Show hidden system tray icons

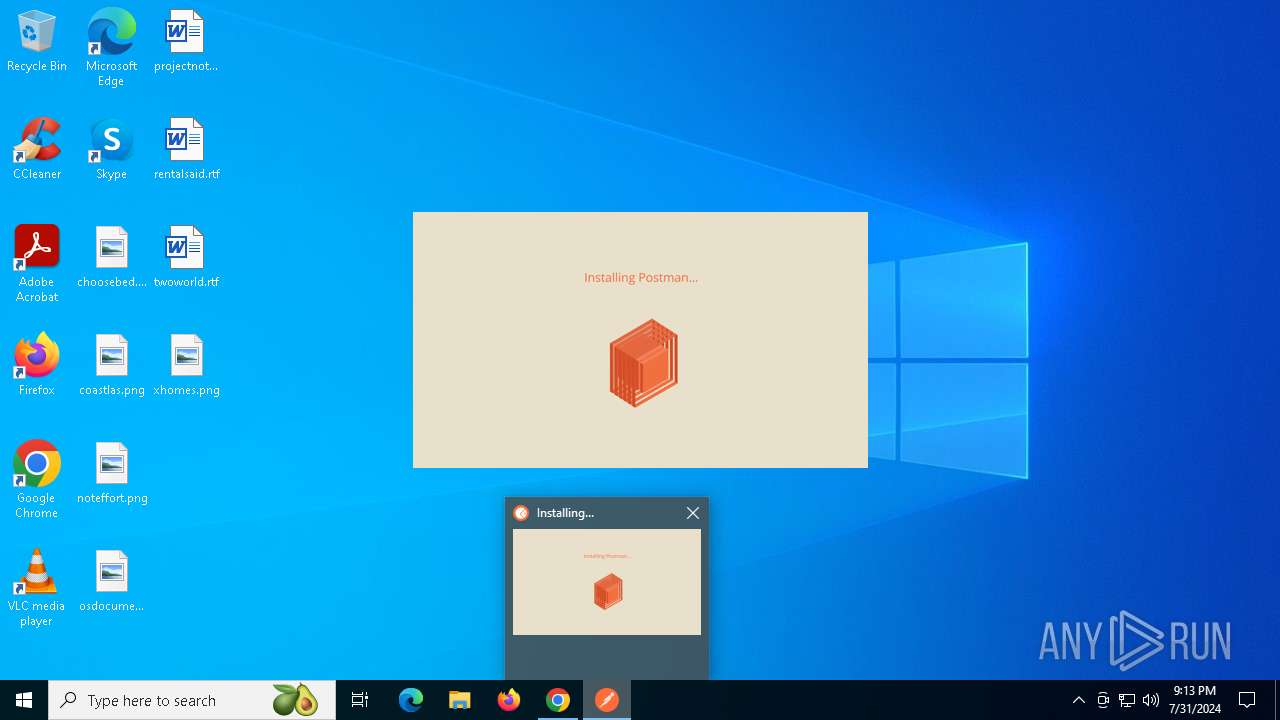tap(1078, 700)
